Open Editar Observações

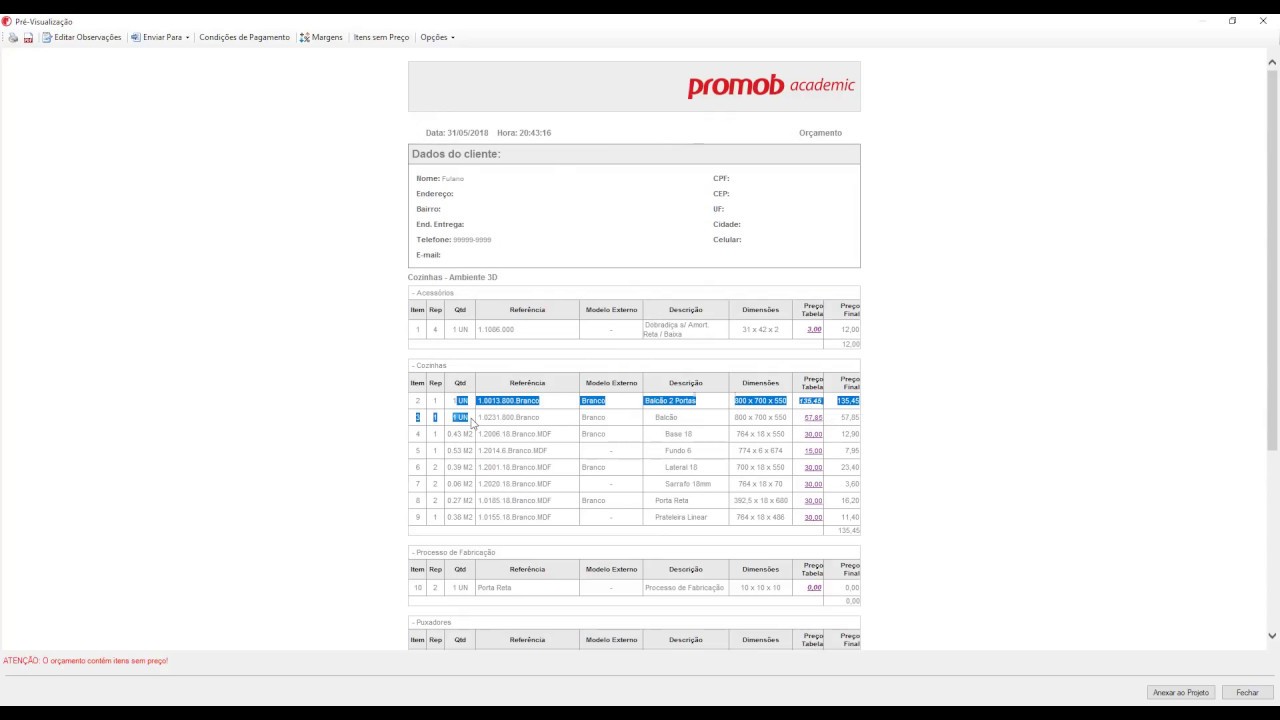point(81,38)
